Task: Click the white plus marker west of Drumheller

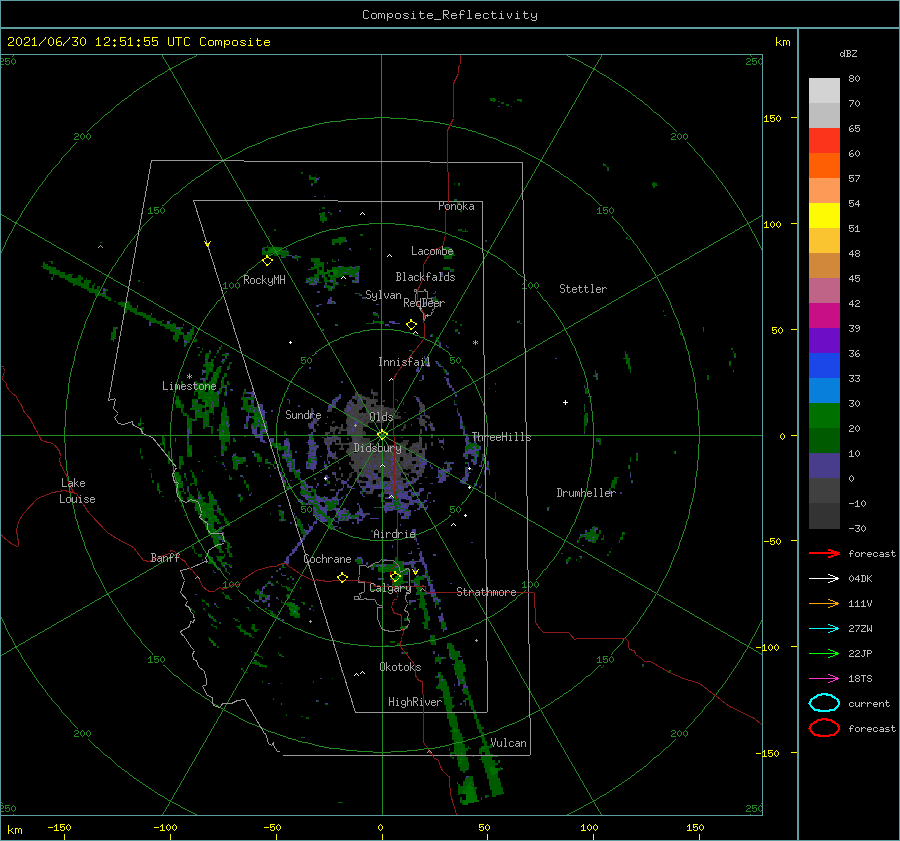Action: point(565,402)
